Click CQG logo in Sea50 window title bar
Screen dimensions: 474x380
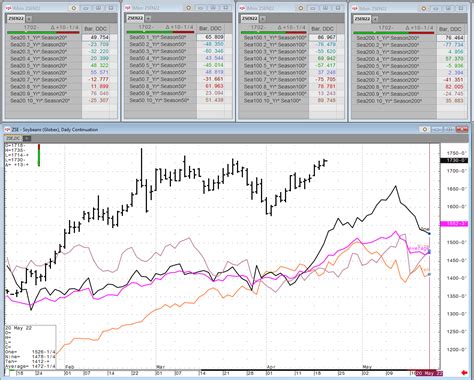[127, 8]
